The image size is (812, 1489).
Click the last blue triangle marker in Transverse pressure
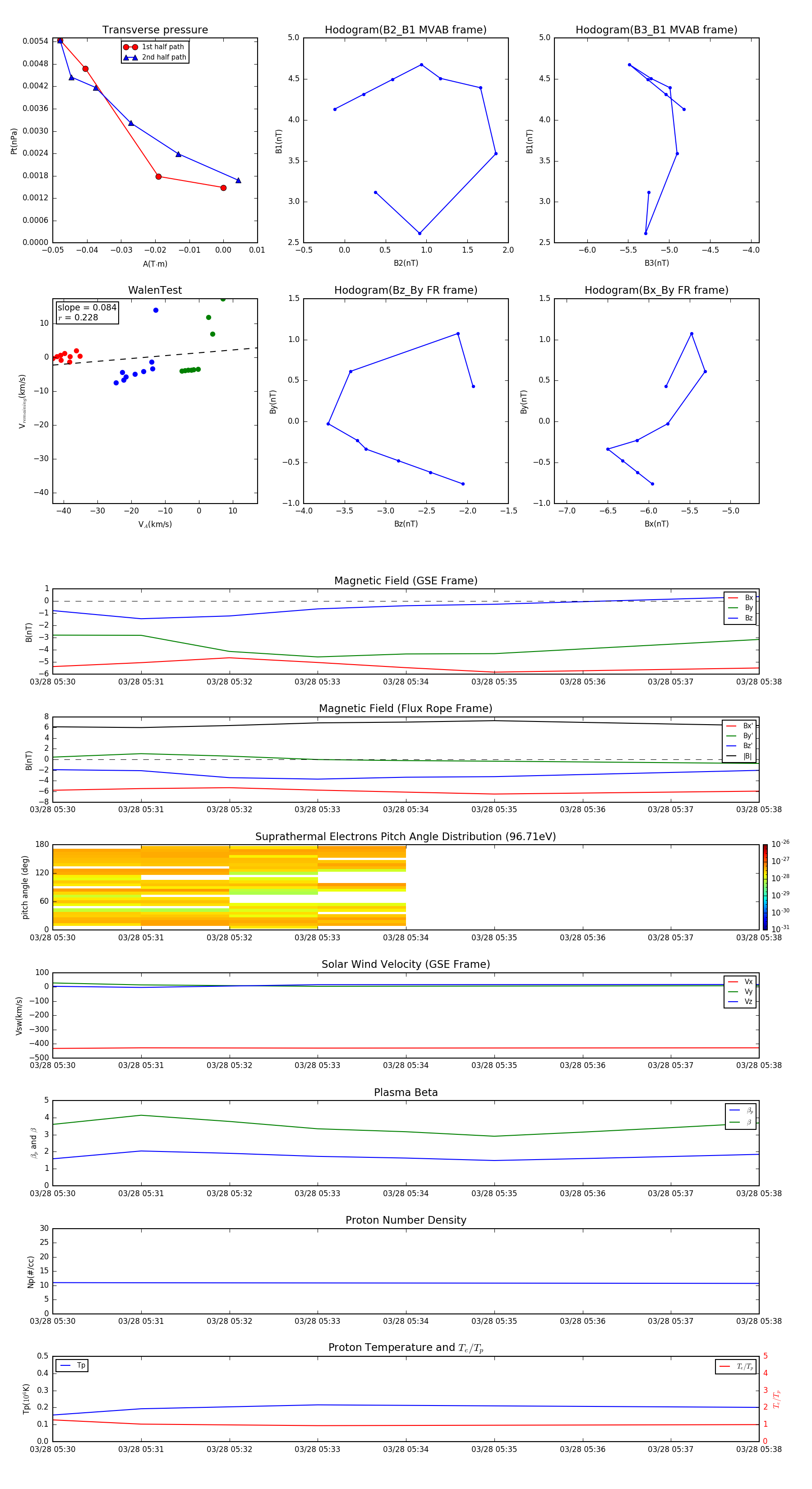coord(238,180)
